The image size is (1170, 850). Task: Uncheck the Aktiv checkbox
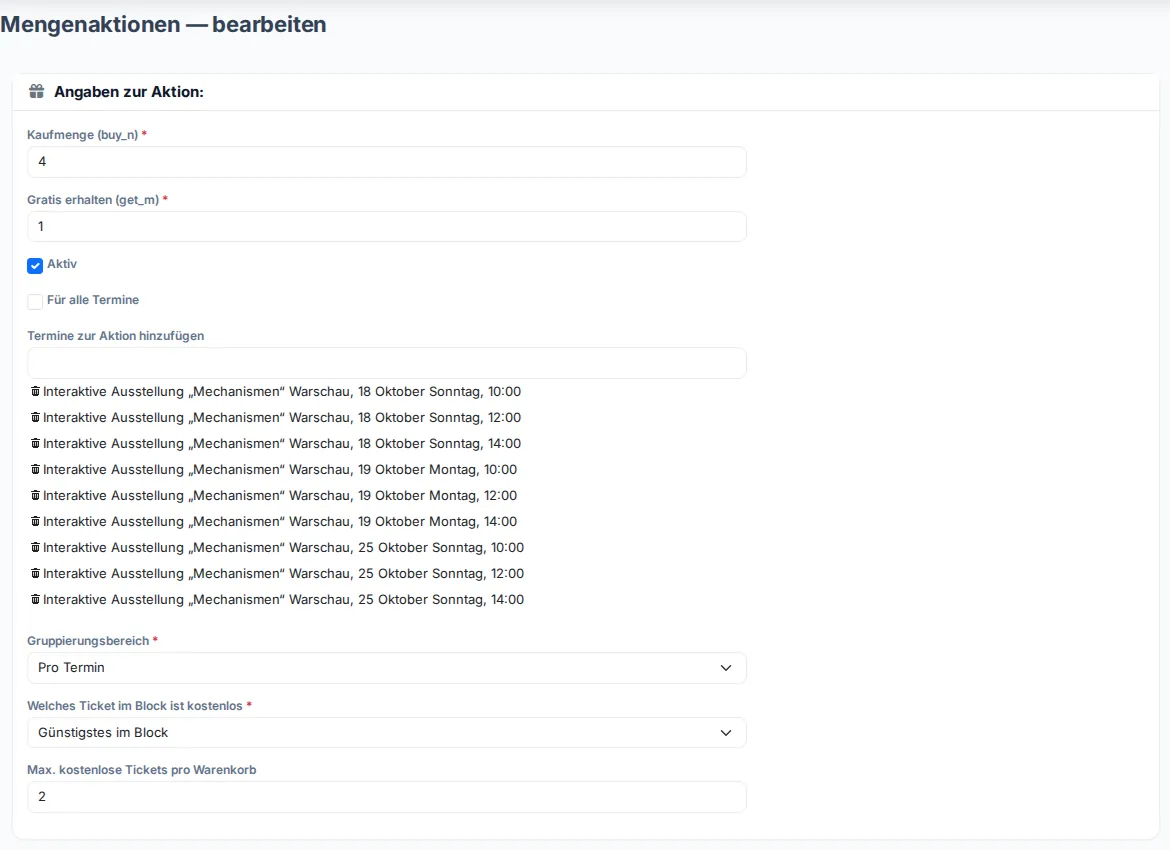[x=35, y=266]
